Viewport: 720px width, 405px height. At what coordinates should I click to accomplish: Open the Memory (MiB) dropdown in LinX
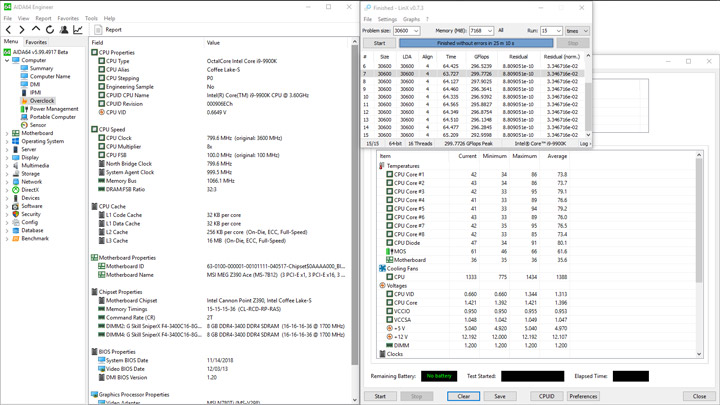click(489, 31)
